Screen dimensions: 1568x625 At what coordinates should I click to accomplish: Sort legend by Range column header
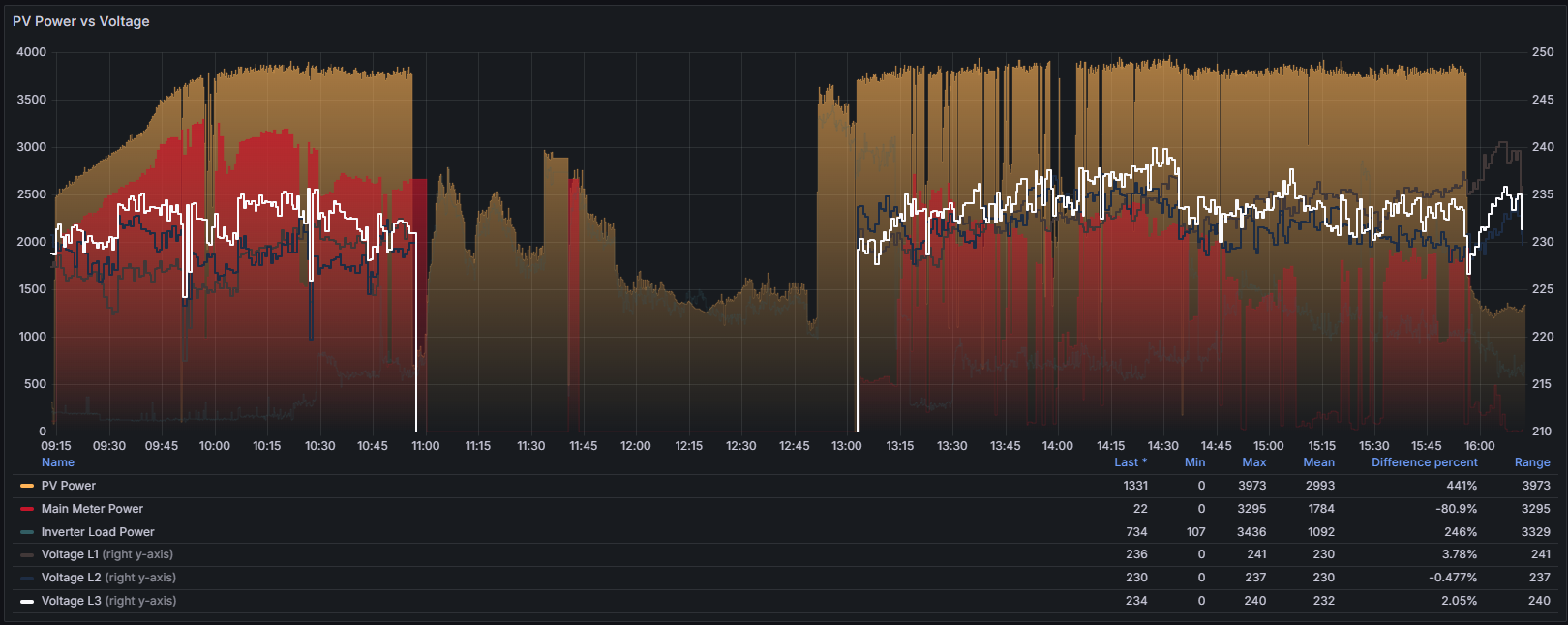pyautogui.click(x=1532, y=462)
